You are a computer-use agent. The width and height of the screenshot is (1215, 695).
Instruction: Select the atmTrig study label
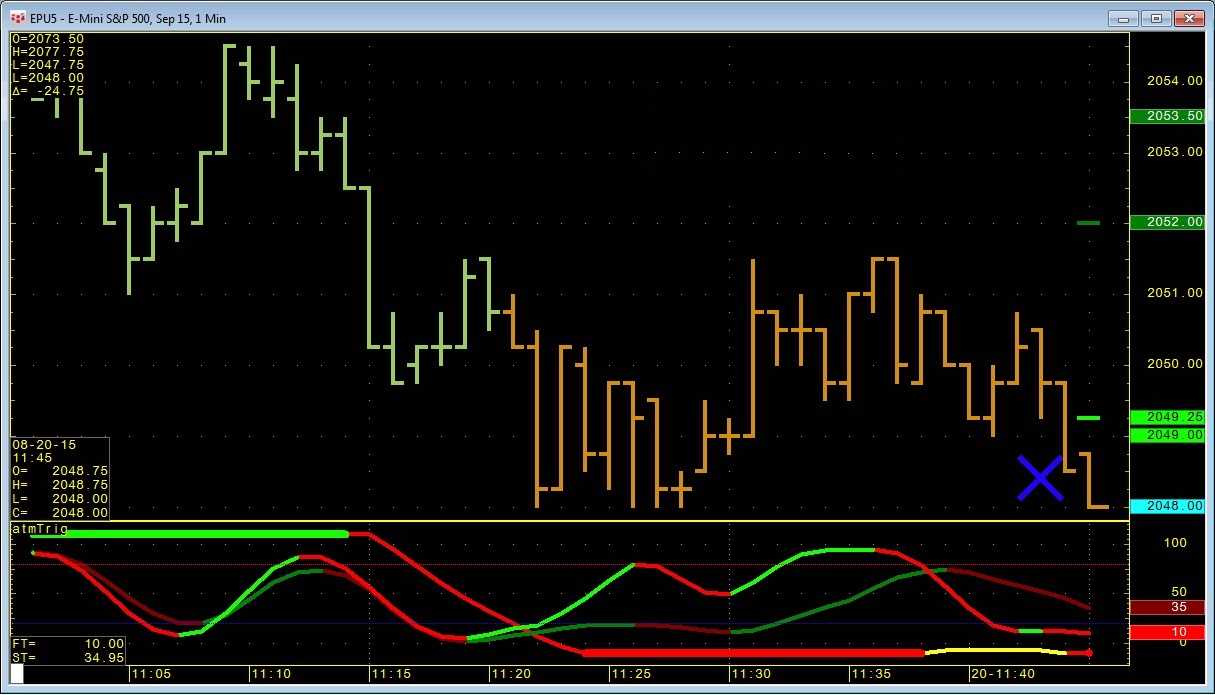coord(39,529)
